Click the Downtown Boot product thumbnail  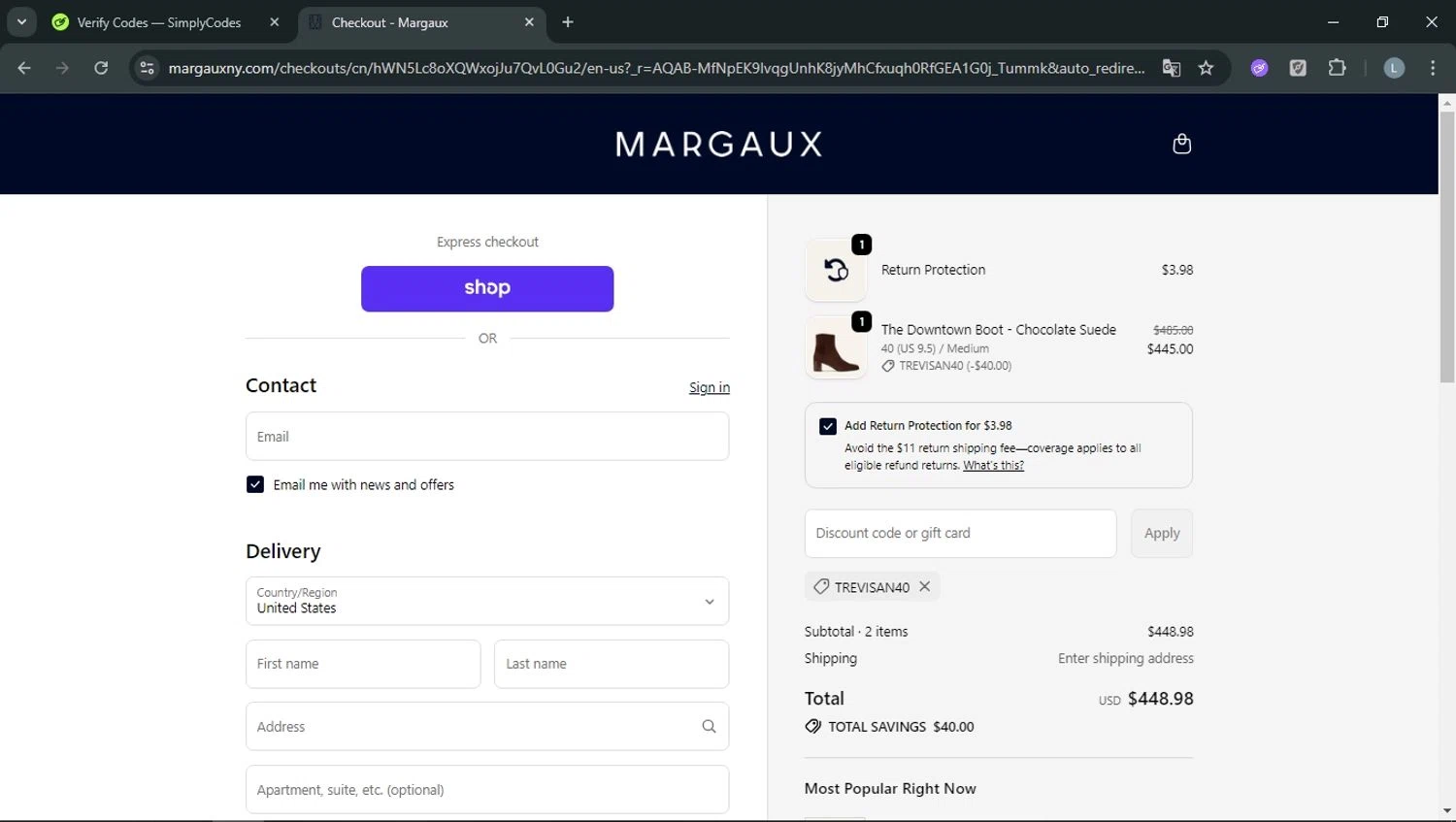point(836,347)
